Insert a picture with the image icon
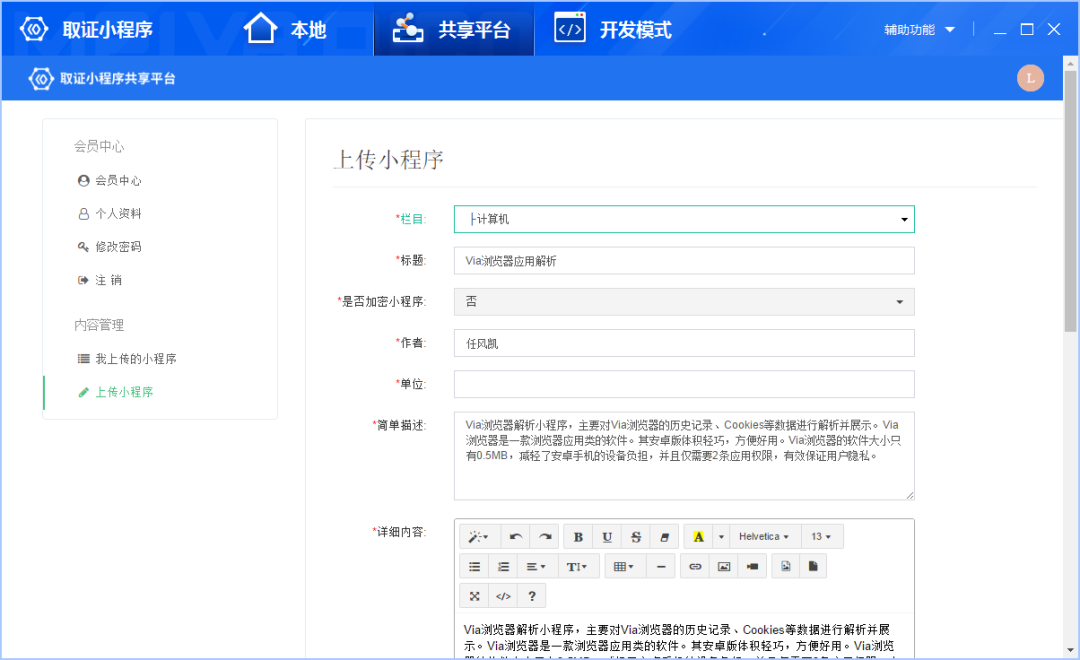This screenshot has height=660, width=1080. pyautogui.click(x=724, y=566)
